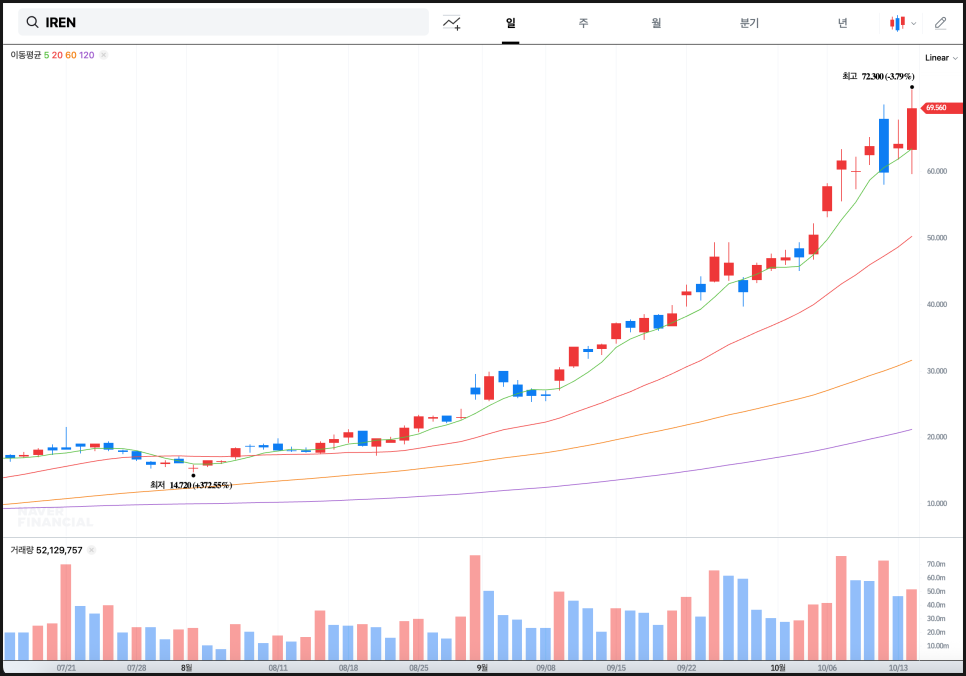Click the 최저 14.720 low price marker
This screenshot has width=966, height=676.
[191, 485]
